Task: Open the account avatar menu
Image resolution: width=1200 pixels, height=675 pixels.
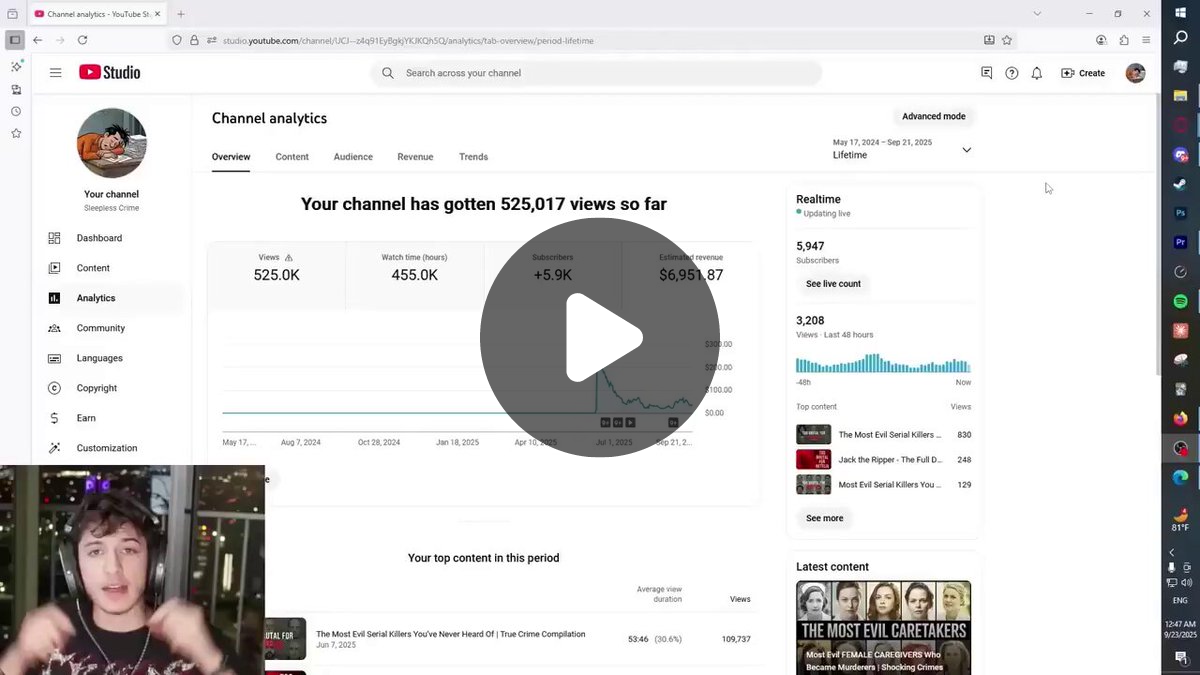Action: click(x=1135, y=73)
